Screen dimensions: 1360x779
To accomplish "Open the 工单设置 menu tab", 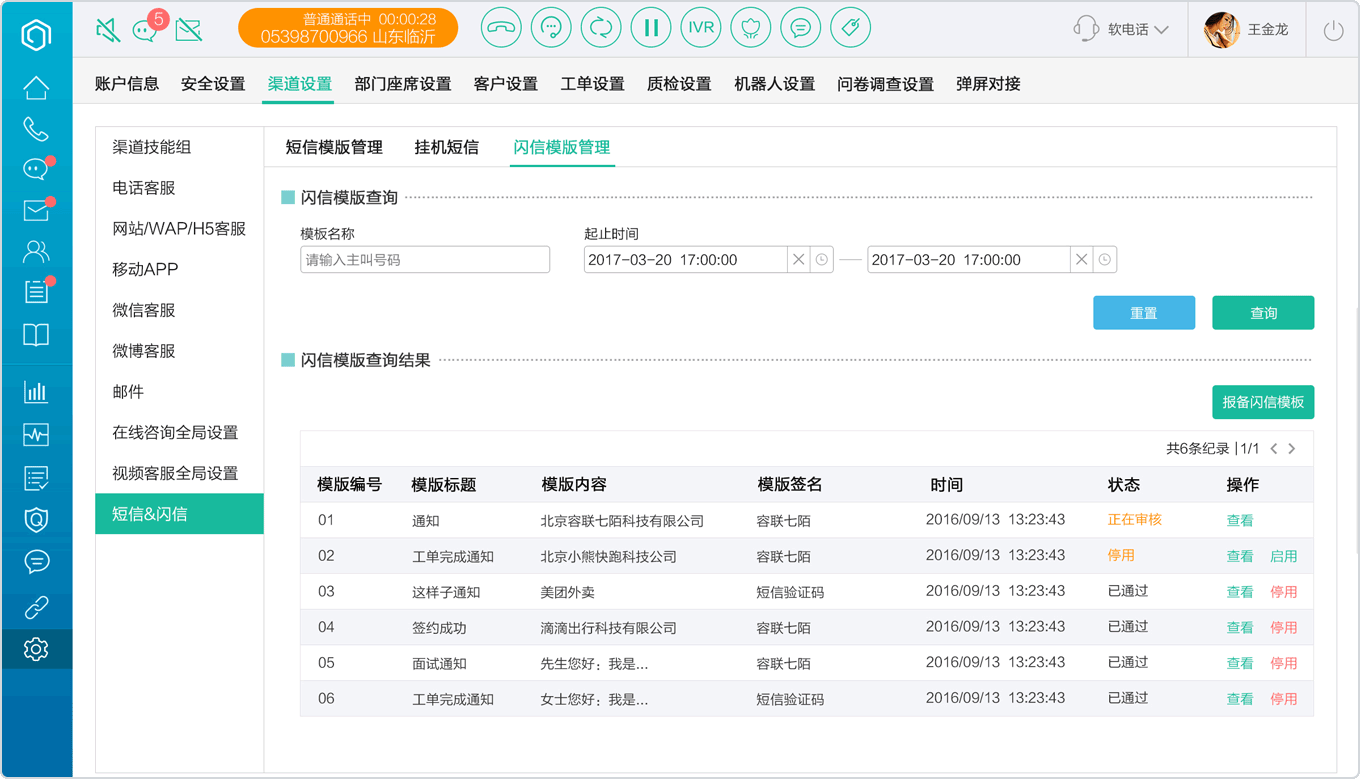I will pos(592,84).
